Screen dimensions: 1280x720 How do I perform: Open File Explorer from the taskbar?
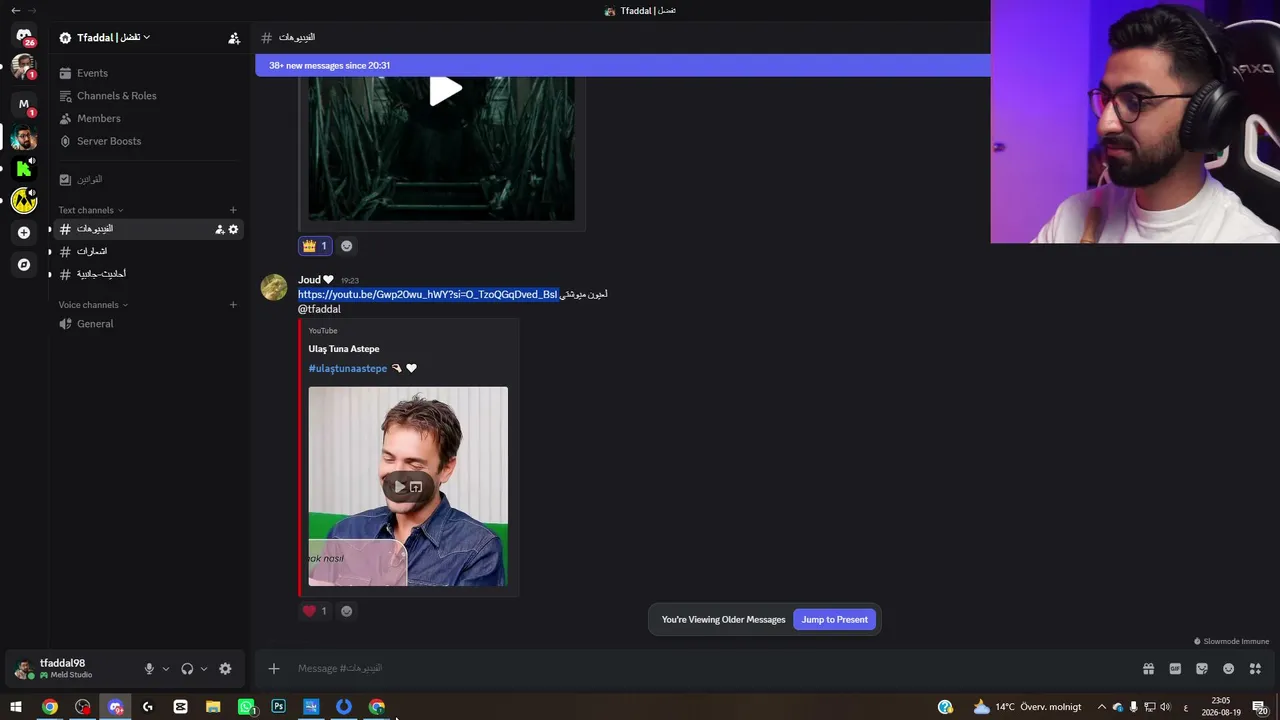pyautogui.click(x=213, y=707)
